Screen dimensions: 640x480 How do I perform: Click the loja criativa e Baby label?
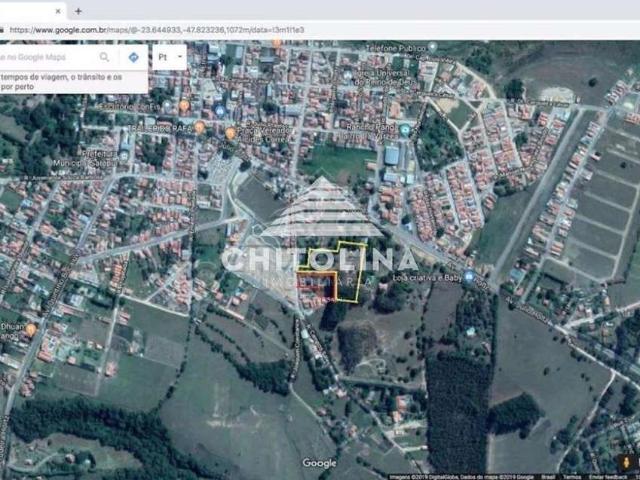[427, 278]
